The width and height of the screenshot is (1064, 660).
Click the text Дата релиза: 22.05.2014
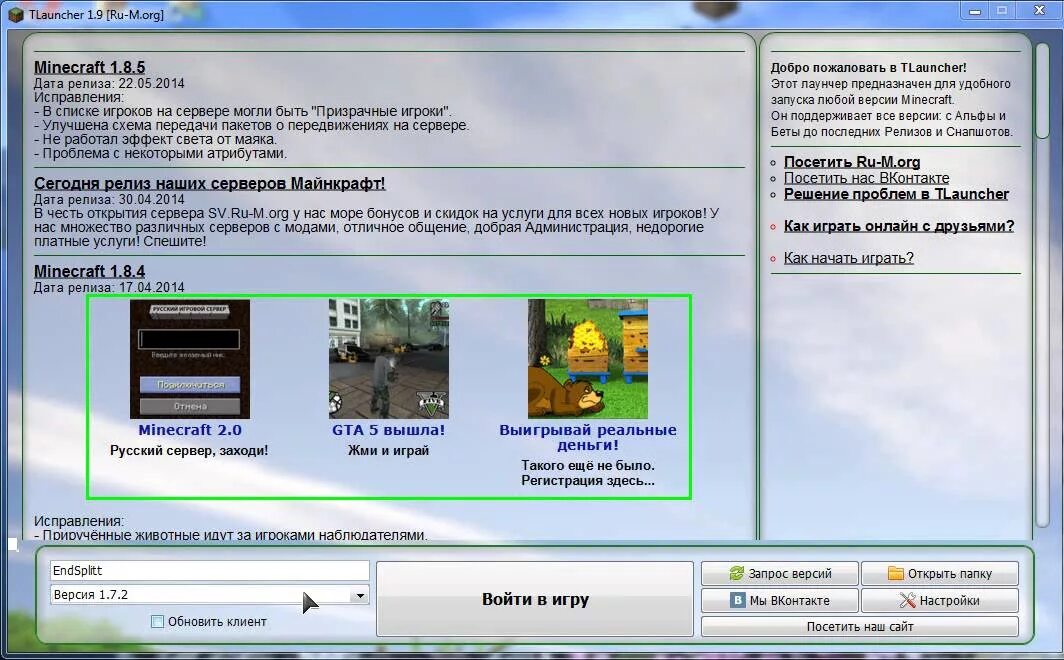coord(109,83)
